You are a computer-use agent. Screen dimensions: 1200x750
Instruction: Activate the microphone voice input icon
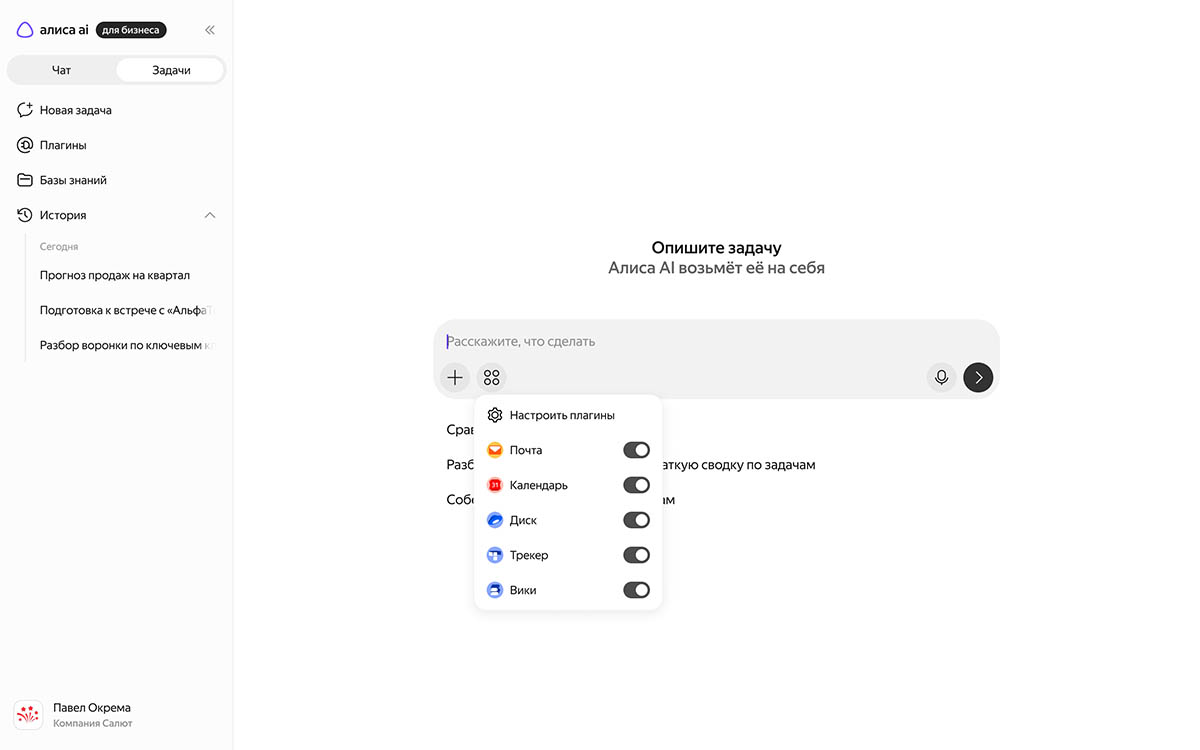coord(941,377)
